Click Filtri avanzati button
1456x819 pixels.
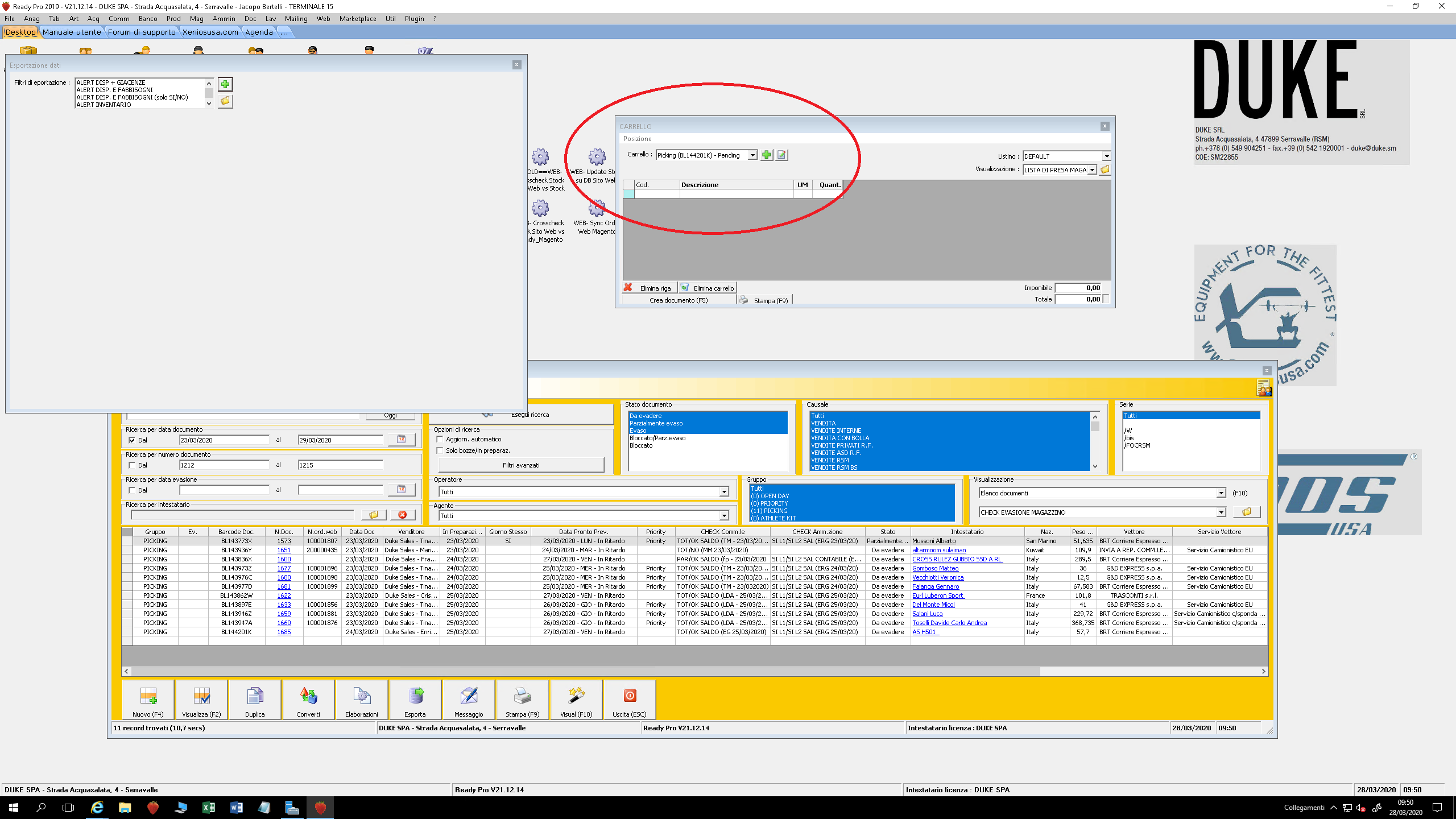click(521, 465)
